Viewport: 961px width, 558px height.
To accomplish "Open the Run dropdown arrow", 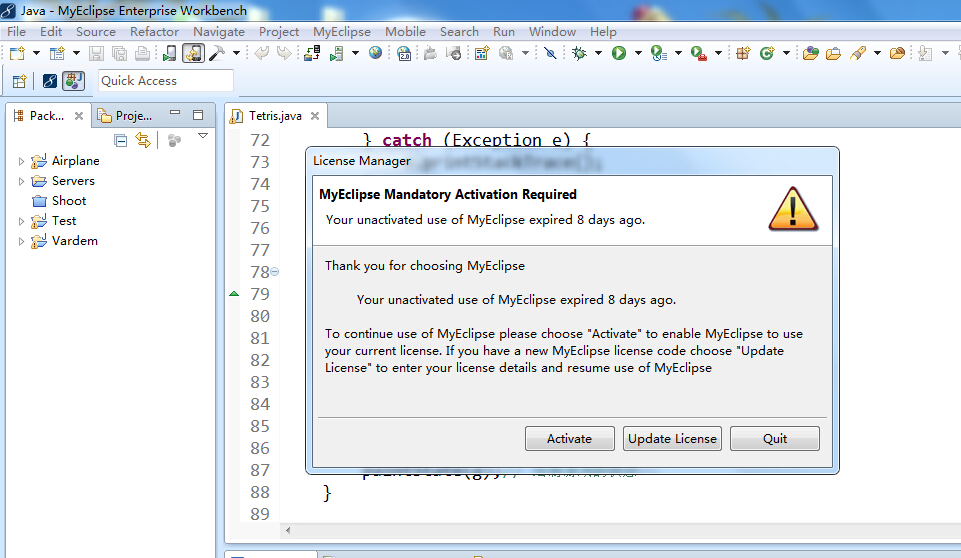I will click(x=638, y=53).
